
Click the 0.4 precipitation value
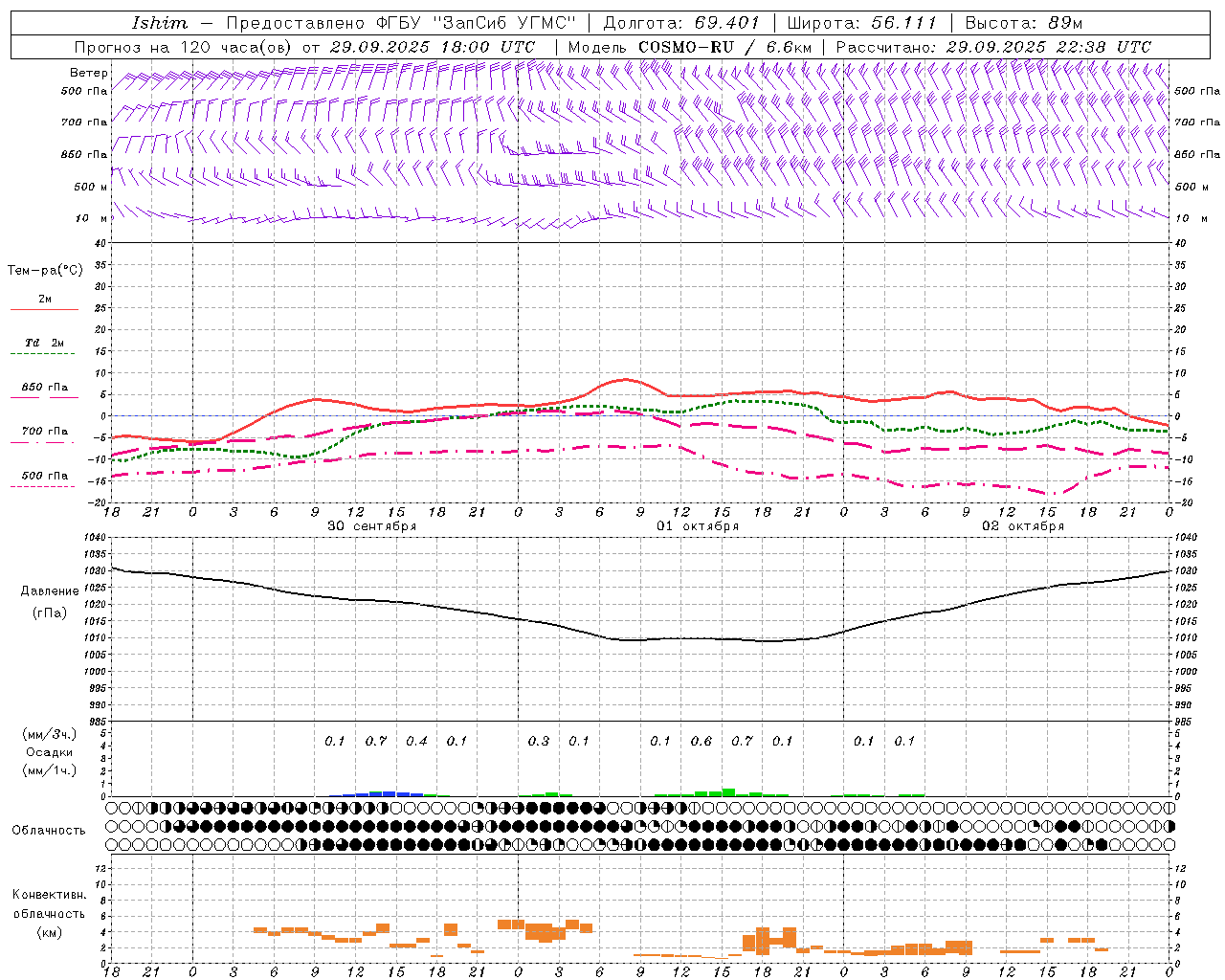[x=416, y=742]
